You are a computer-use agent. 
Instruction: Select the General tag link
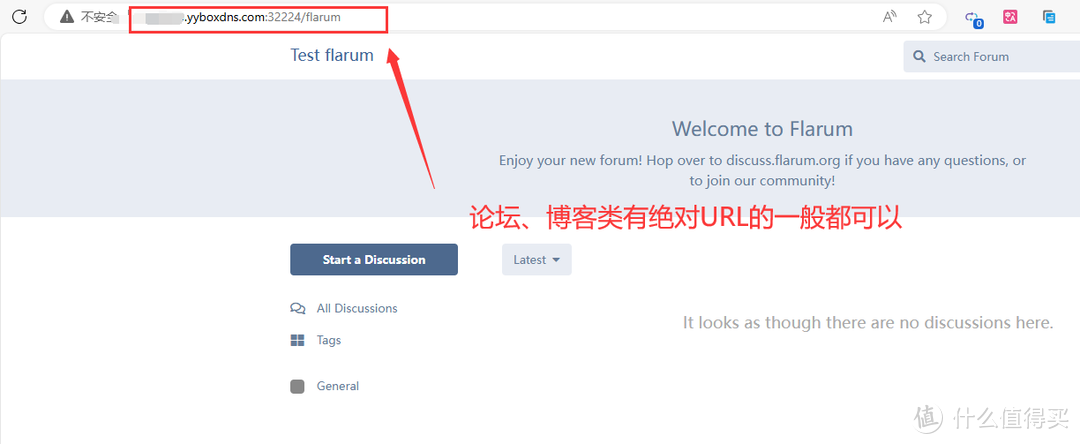[x=338, y=386]
